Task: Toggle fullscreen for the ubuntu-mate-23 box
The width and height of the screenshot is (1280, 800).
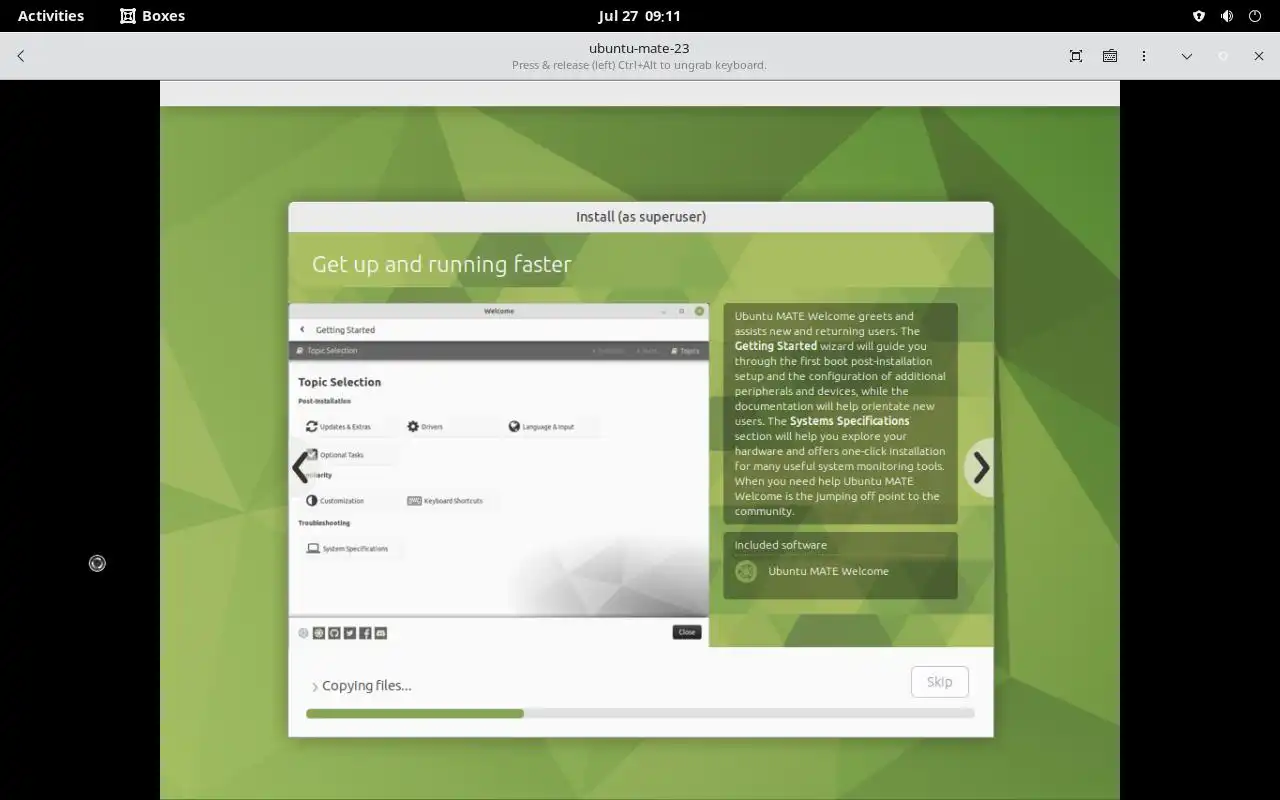Action: coord(1076,56)
